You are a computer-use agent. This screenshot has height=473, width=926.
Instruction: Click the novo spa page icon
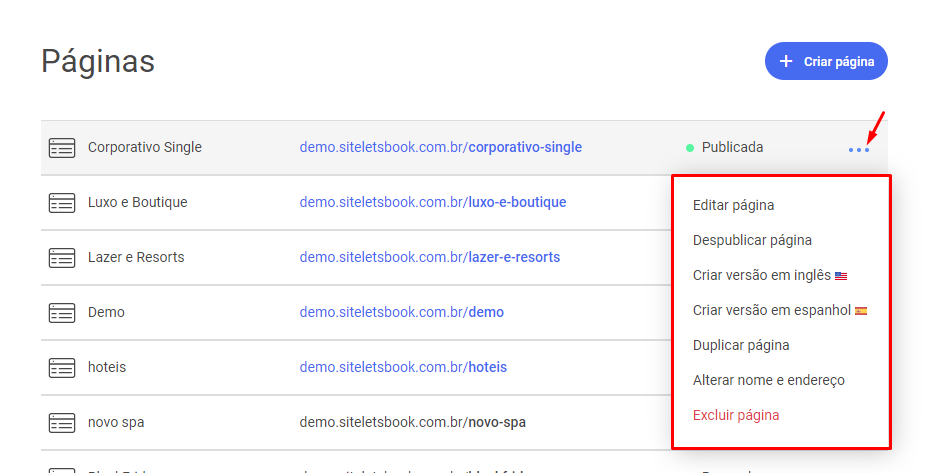point(62,423)
